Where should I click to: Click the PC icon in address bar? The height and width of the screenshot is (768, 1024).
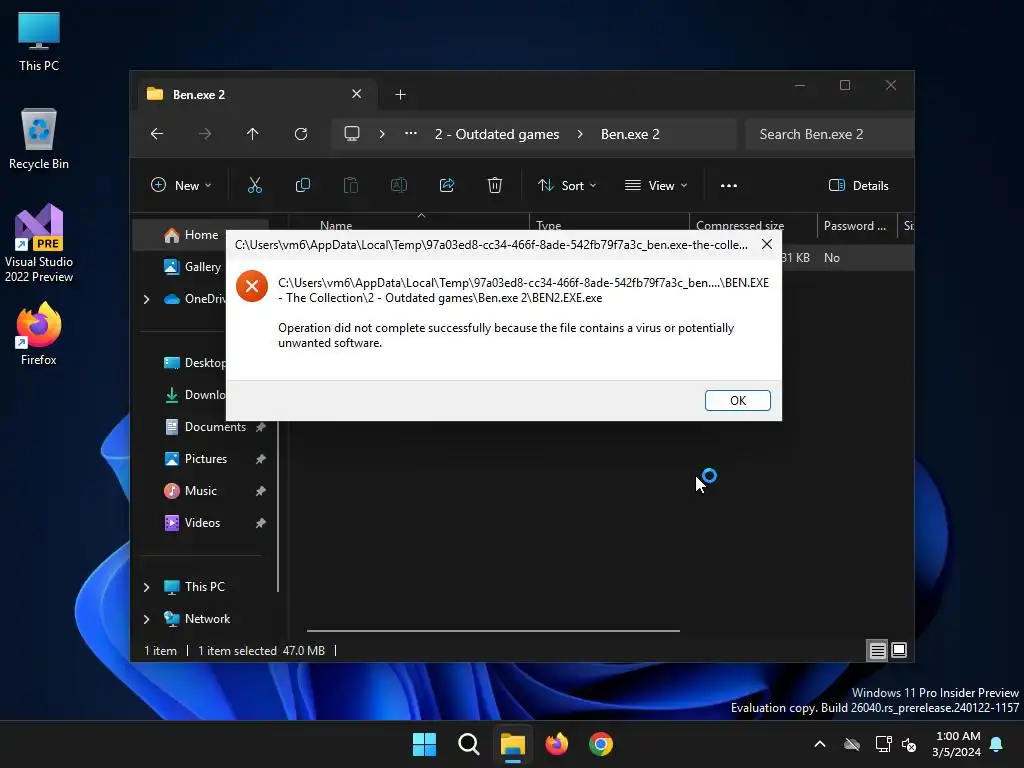pos(352,134)
